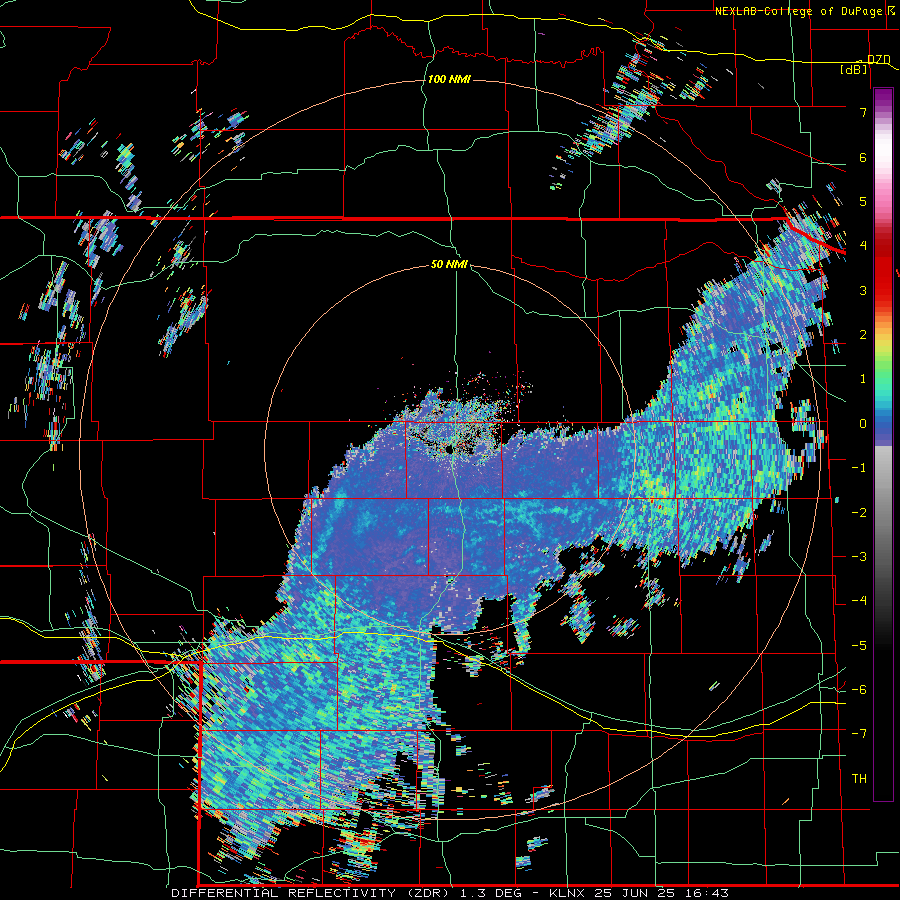This screenshot has width=900, height=900.
Task: Click the '6' value on the dB scale
Action: pyautogui.click(x=863, y=157)
